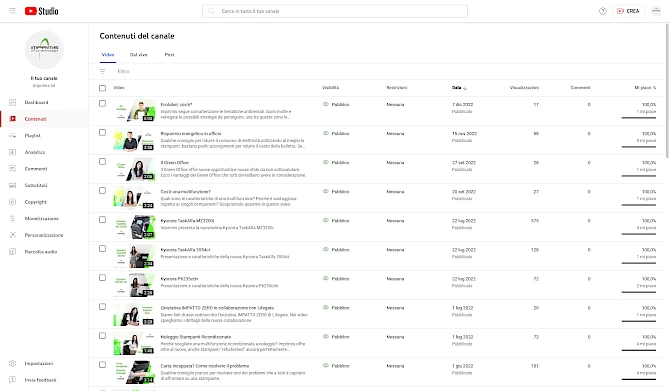Open Contenuti in the sidebar
This screenshot has height=391, width=670.
point(44,119)
